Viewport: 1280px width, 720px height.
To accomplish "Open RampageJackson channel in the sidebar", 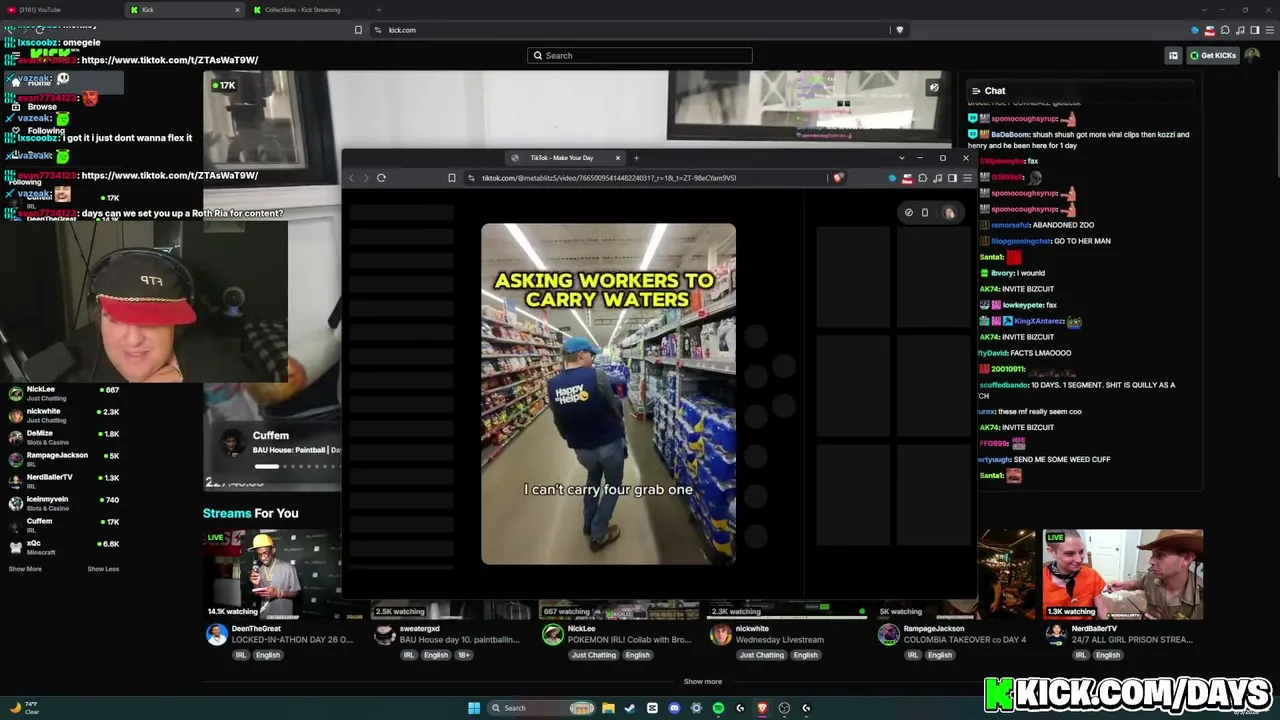I will [64, 459].
